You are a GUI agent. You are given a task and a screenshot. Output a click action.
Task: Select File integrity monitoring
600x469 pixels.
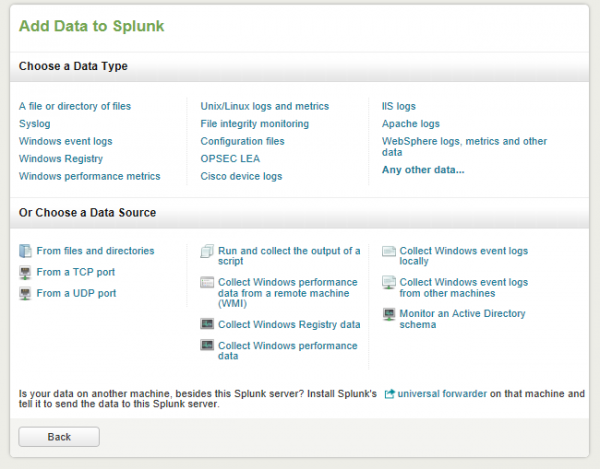255,124
